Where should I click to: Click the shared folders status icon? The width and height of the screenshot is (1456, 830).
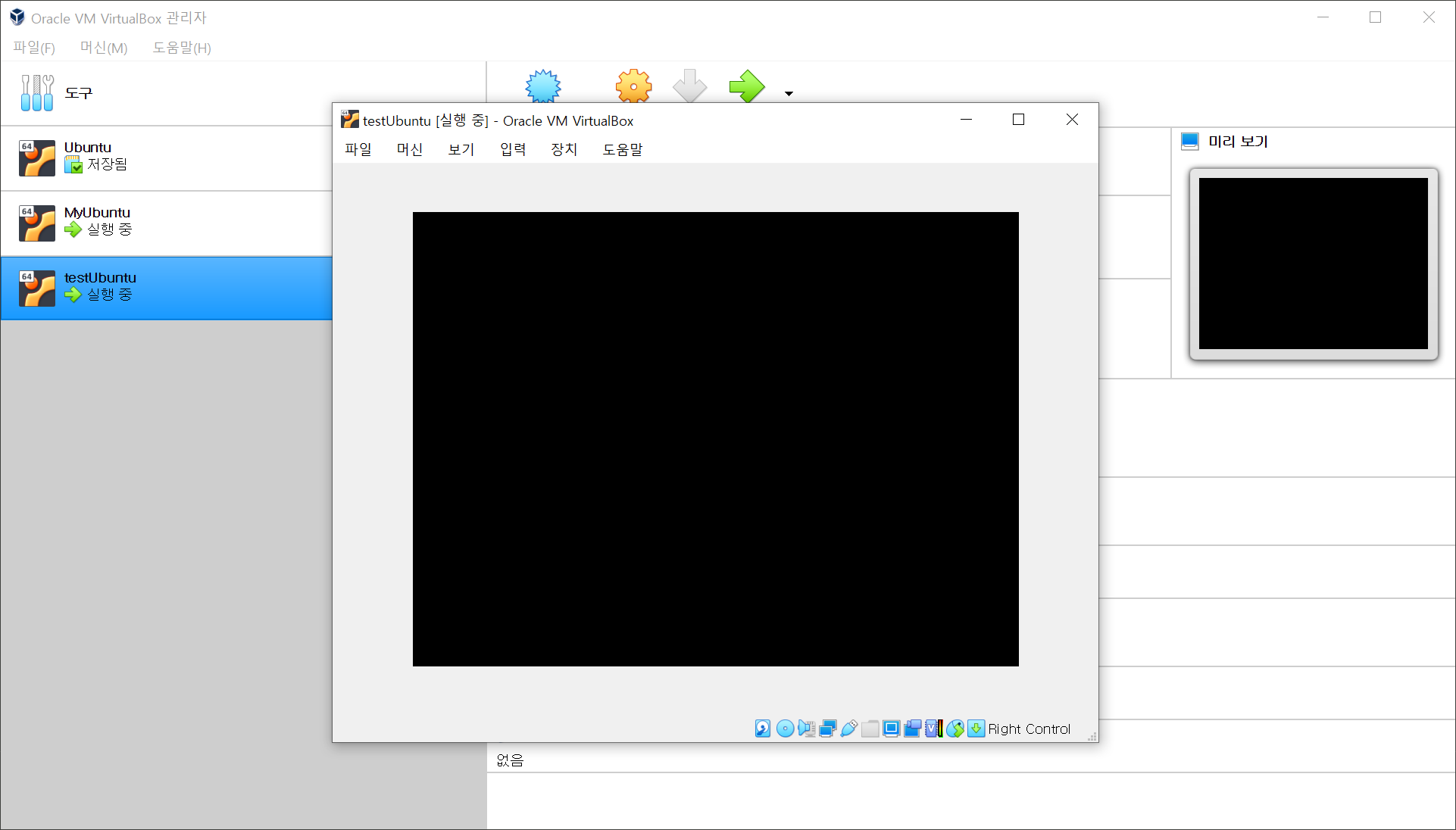[x=870, y=729]
